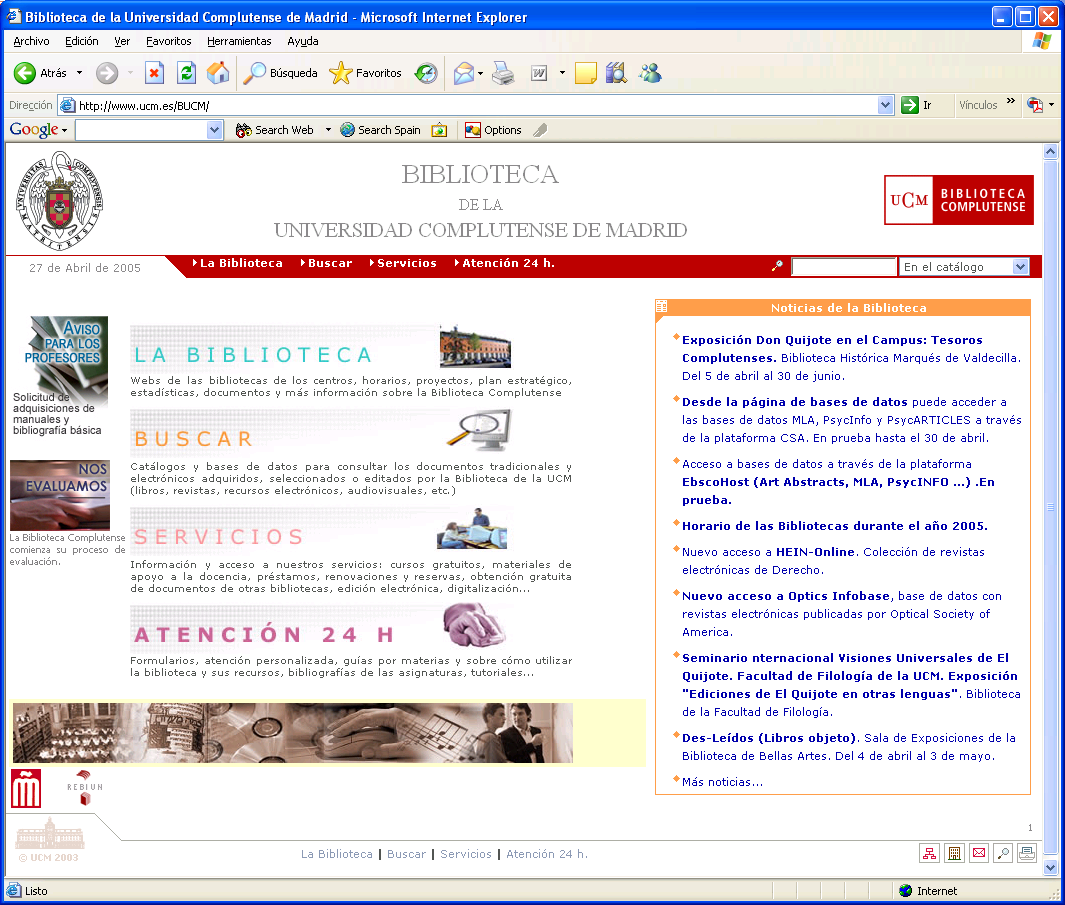
Task: Open the Favoritos menu in menu bar
Action: [x=168, y=41]
